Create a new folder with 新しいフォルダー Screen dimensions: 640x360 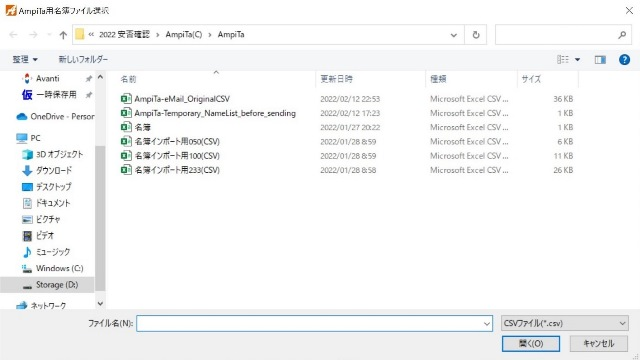click(x=83, y=60)
